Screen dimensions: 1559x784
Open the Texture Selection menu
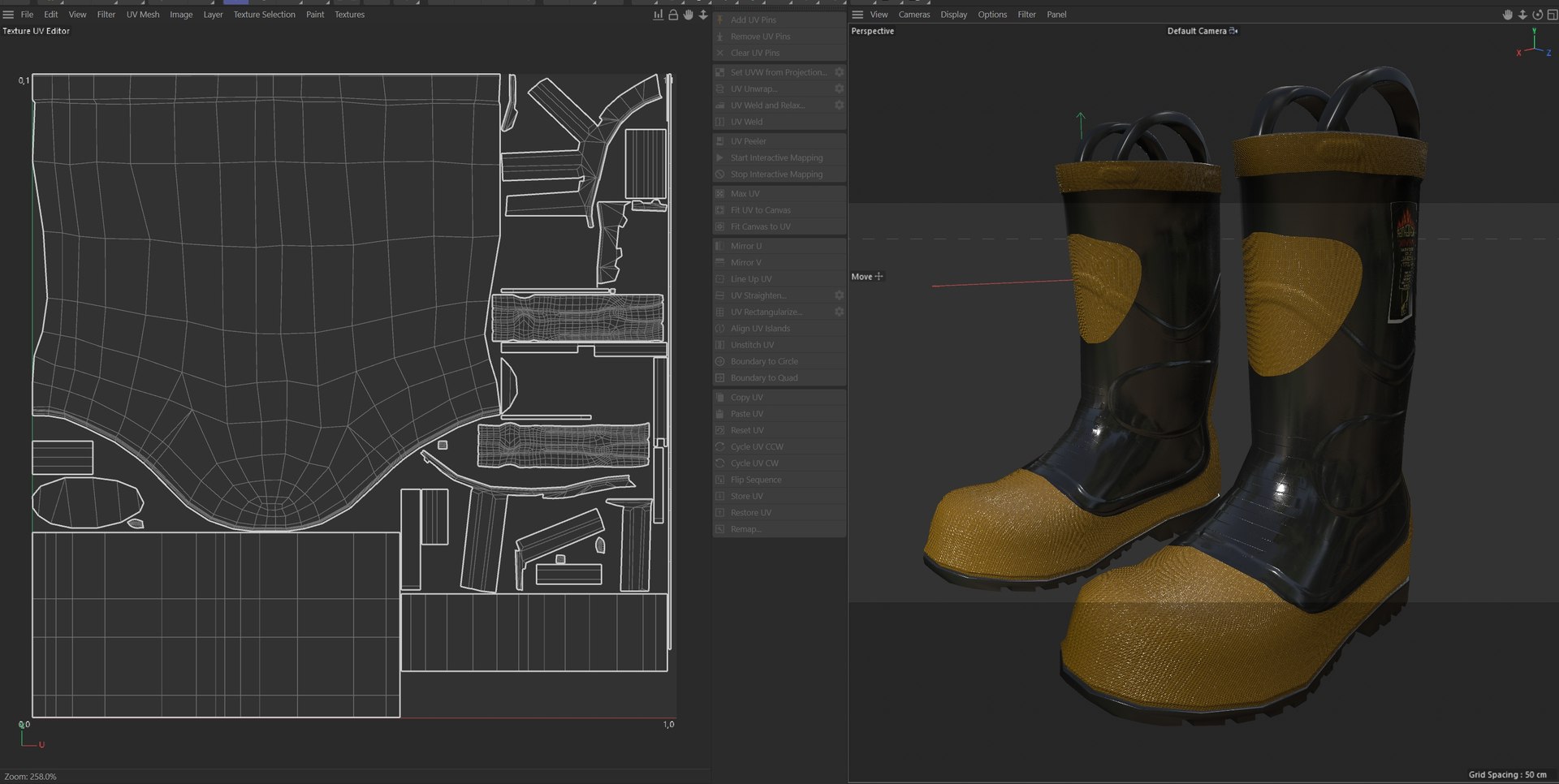[265, 15]
